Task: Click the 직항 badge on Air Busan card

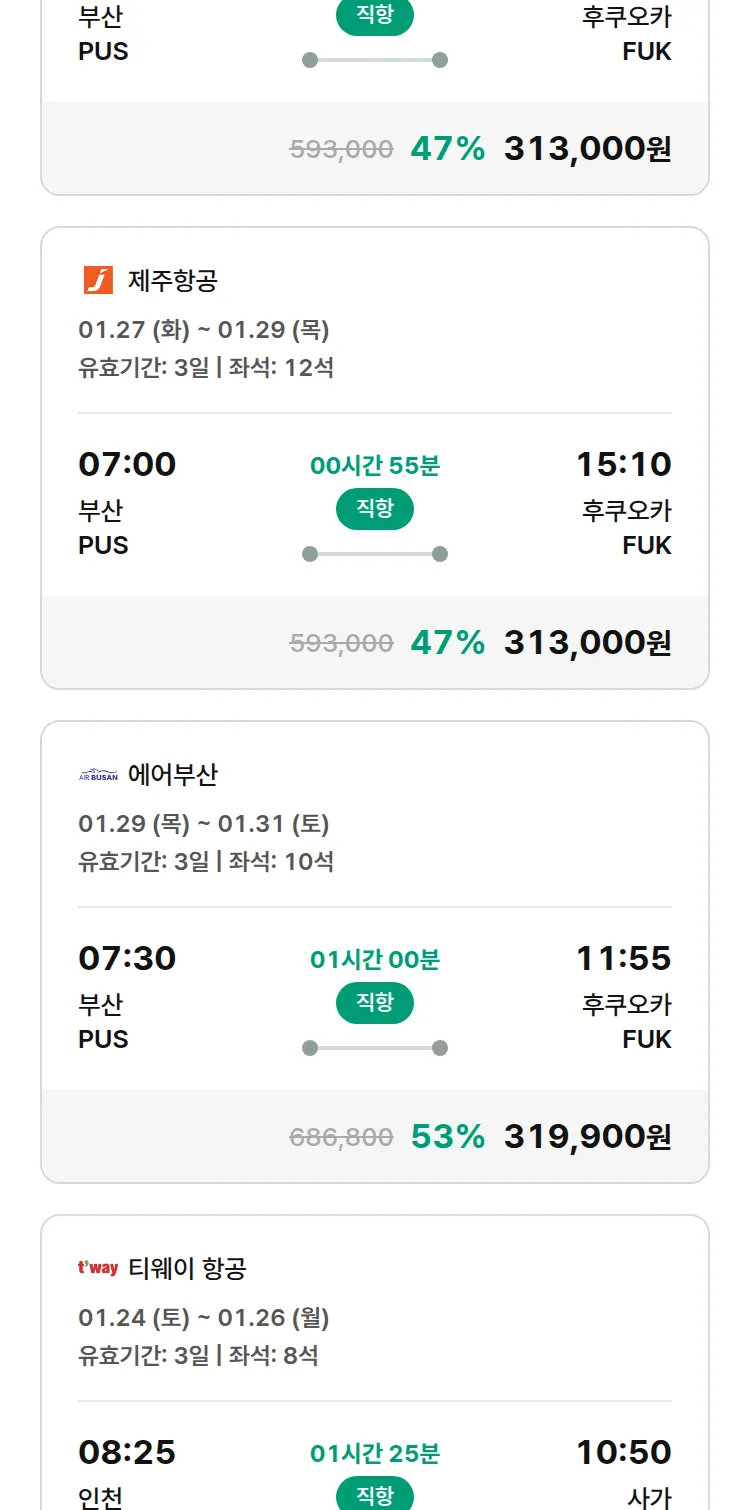Action: coord(375,1003)
